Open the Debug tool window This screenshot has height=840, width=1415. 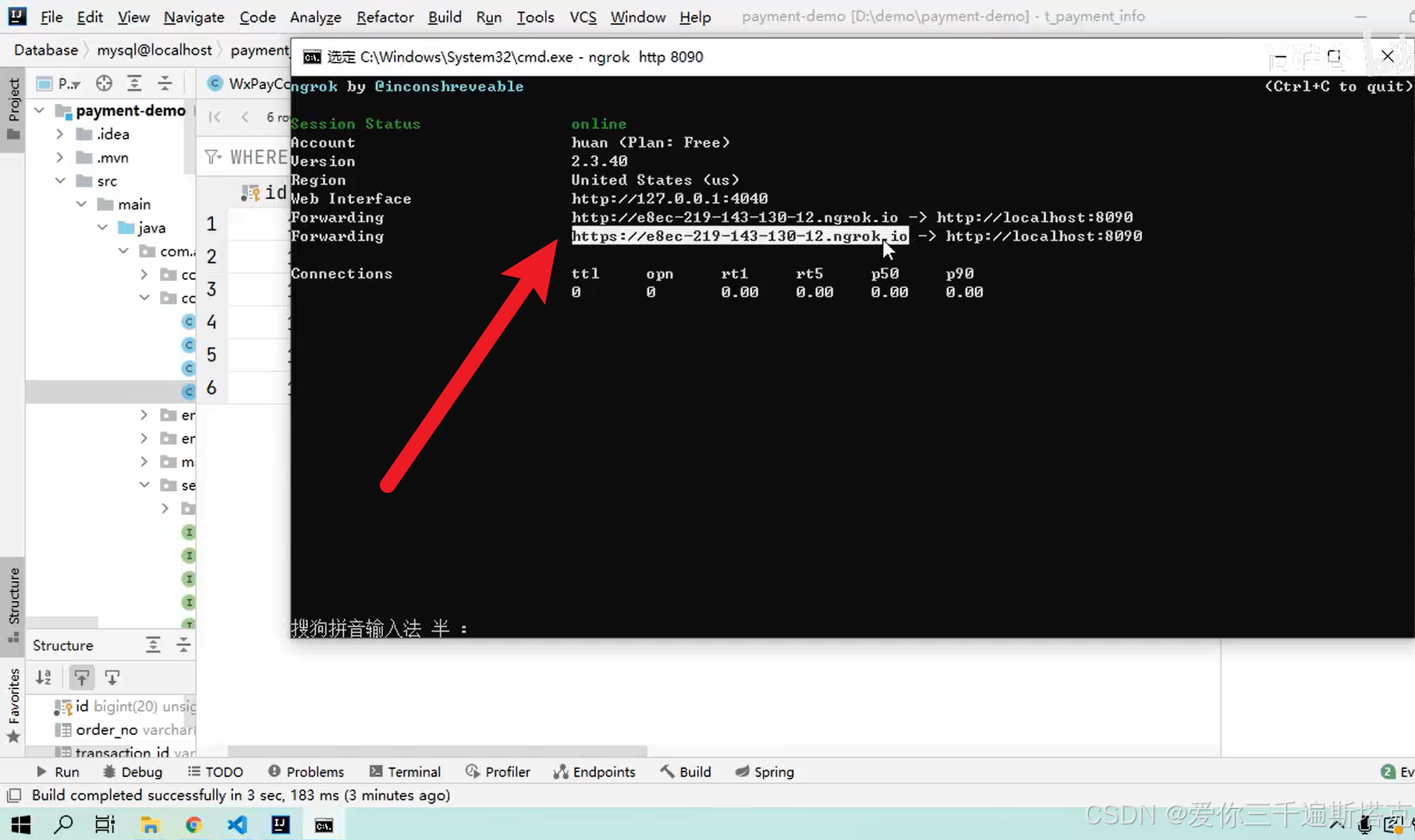(x=133, y=772)
